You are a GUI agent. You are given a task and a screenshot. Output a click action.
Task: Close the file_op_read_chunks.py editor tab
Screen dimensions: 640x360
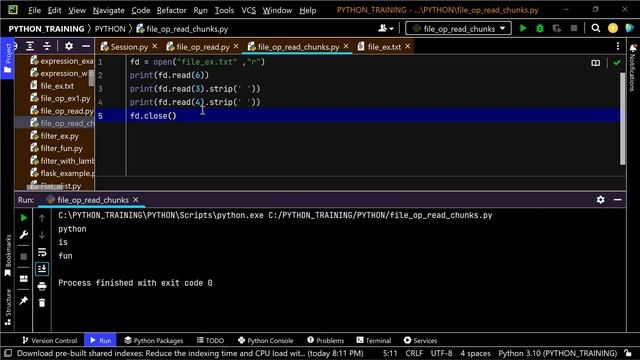tap(346, 47)
